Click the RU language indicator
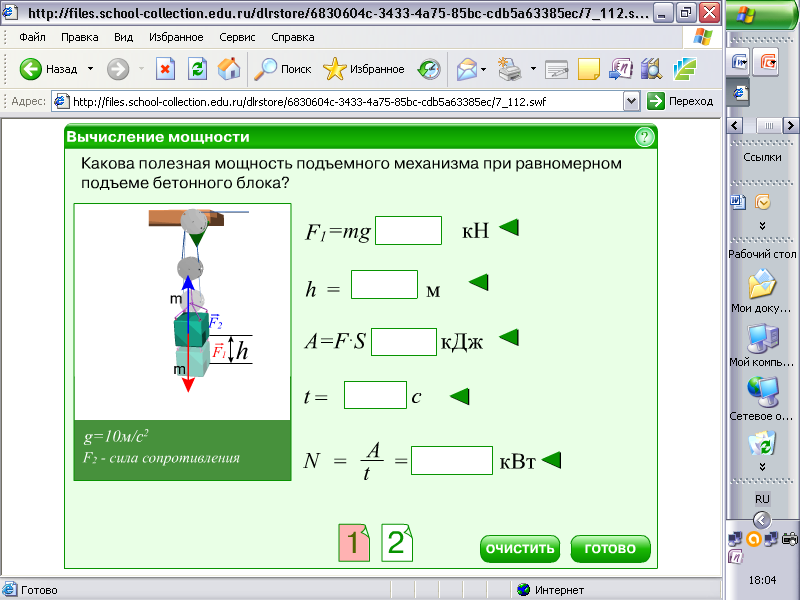This screenshot has width=800, height=600. coord(762,499)
